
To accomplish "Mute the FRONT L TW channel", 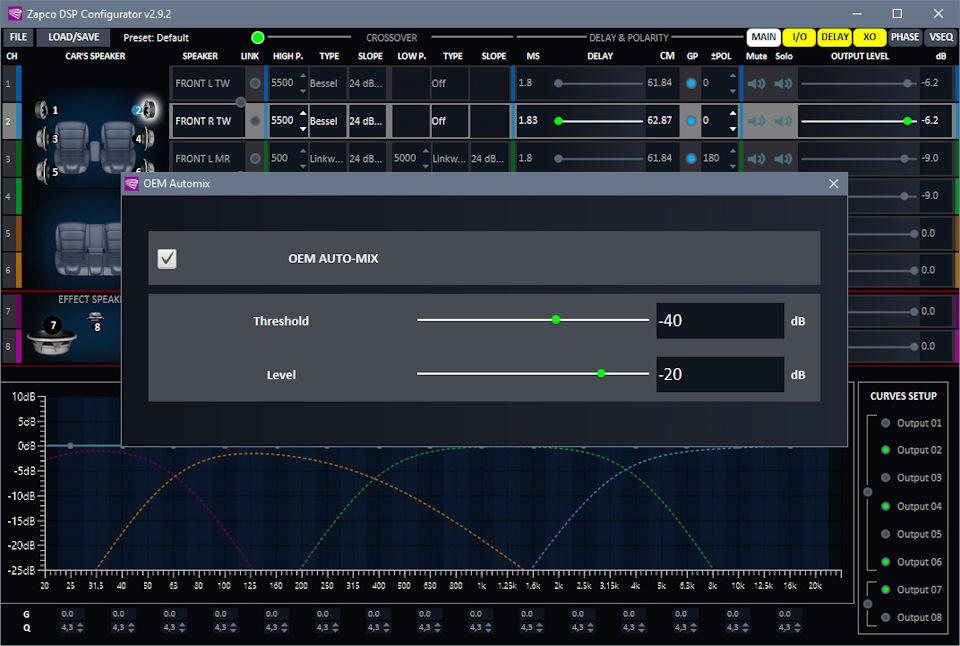I will [x=757, y=83].
